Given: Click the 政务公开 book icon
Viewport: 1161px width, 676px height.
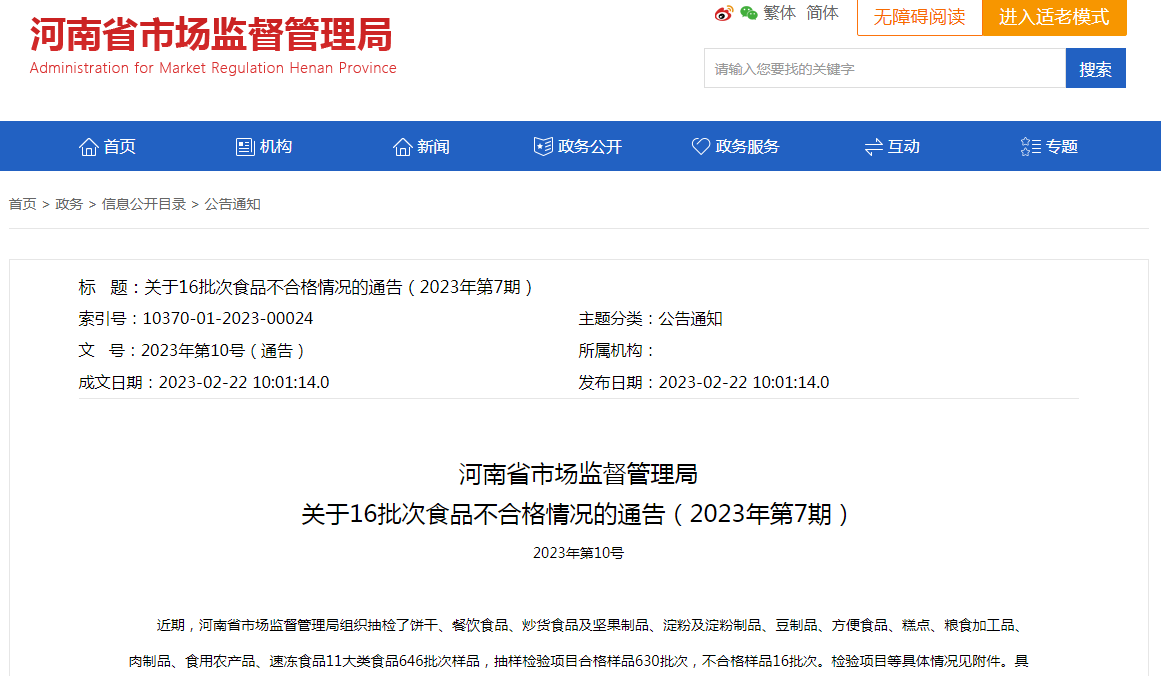Looking at the screenshot, I should (x=543, y=147).
